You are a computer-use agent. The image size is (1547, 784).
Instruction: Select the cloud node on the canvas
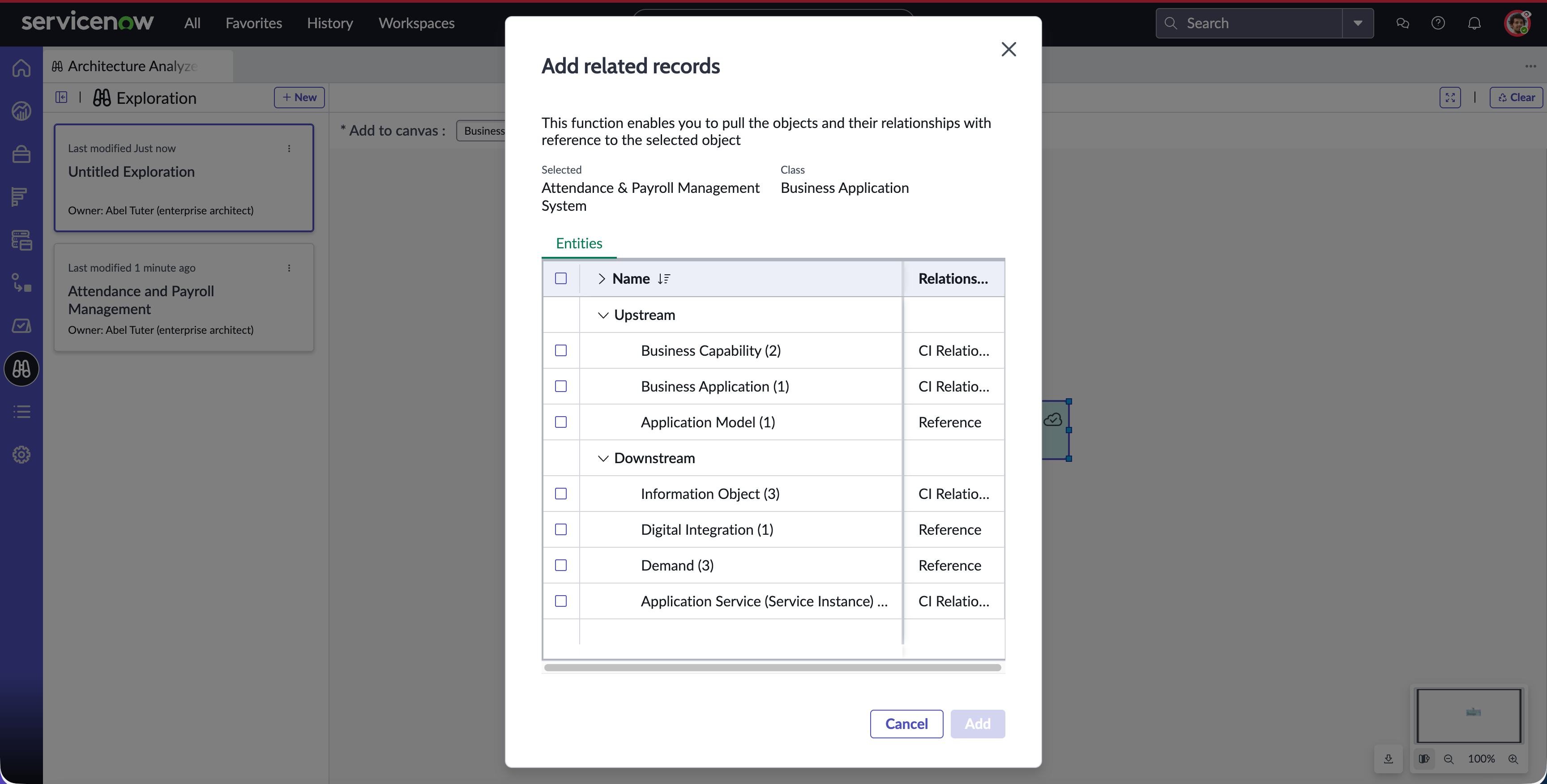click(1056, 430)
